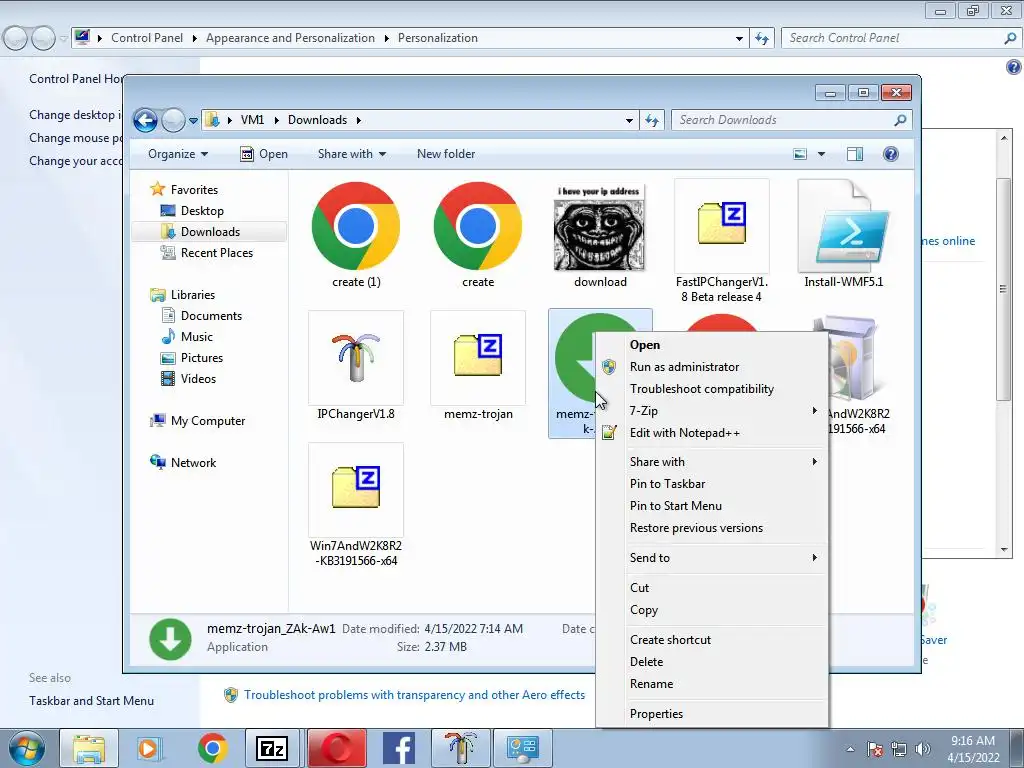Click Open in the explorer toolbar
The image size is (1024, 768).
click(264, 154)
